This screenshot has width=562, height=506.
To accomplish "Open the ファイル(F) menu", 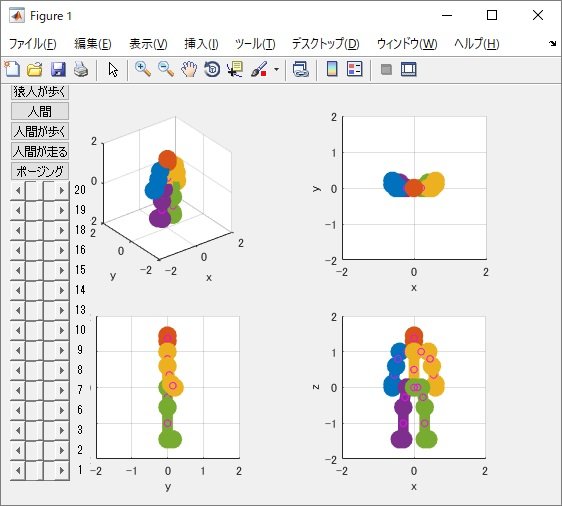I will coord(33,44).
